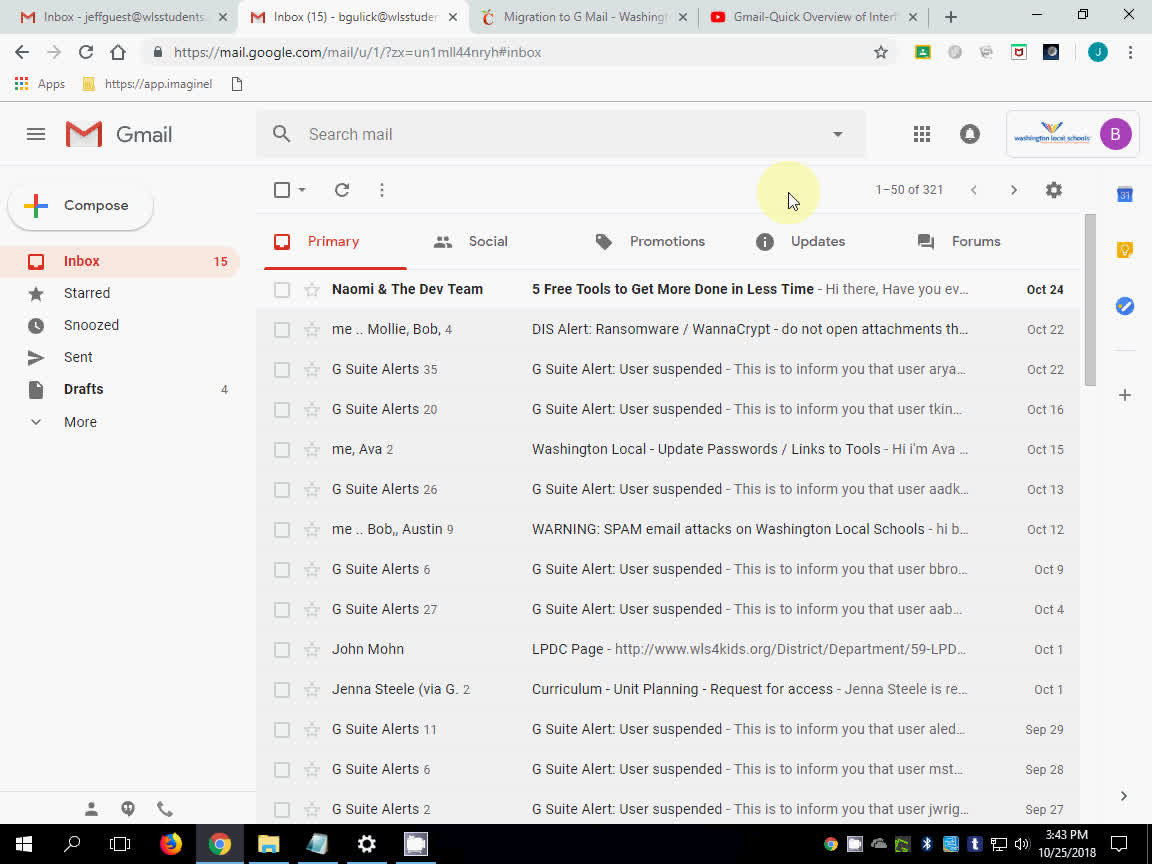Click the Get Add-ons plus icon
The image size is (1152, 864).
pyautogui.click(x=1125, y=395)
